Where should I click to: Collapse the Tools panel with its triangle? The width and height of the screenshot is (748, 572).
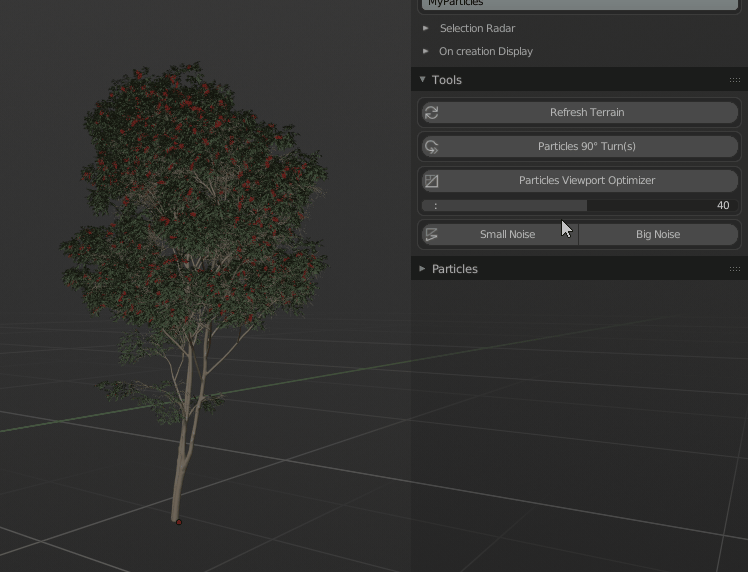coord(423,79)
